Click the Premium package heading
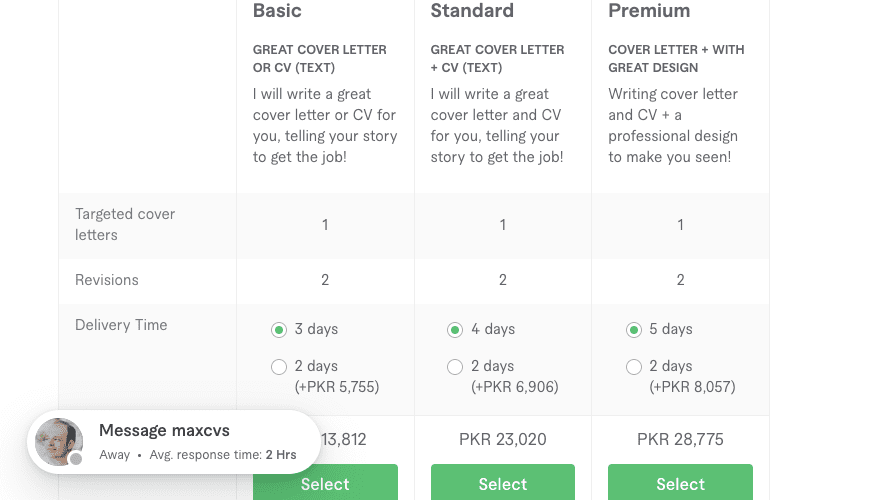881x500 pixels. coord(649,11)
